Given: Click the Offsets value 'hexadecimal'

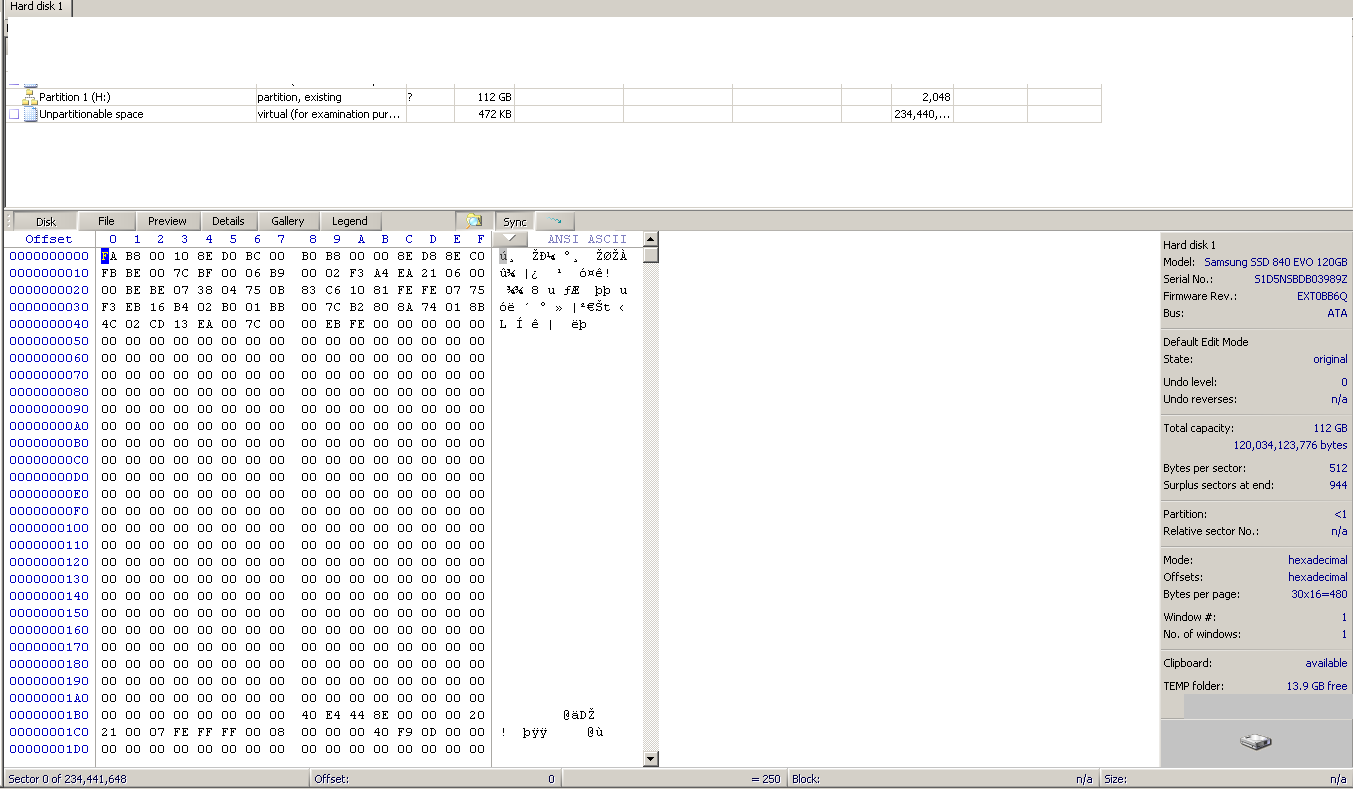Looking at the screenshot, I should [1317, 577].
